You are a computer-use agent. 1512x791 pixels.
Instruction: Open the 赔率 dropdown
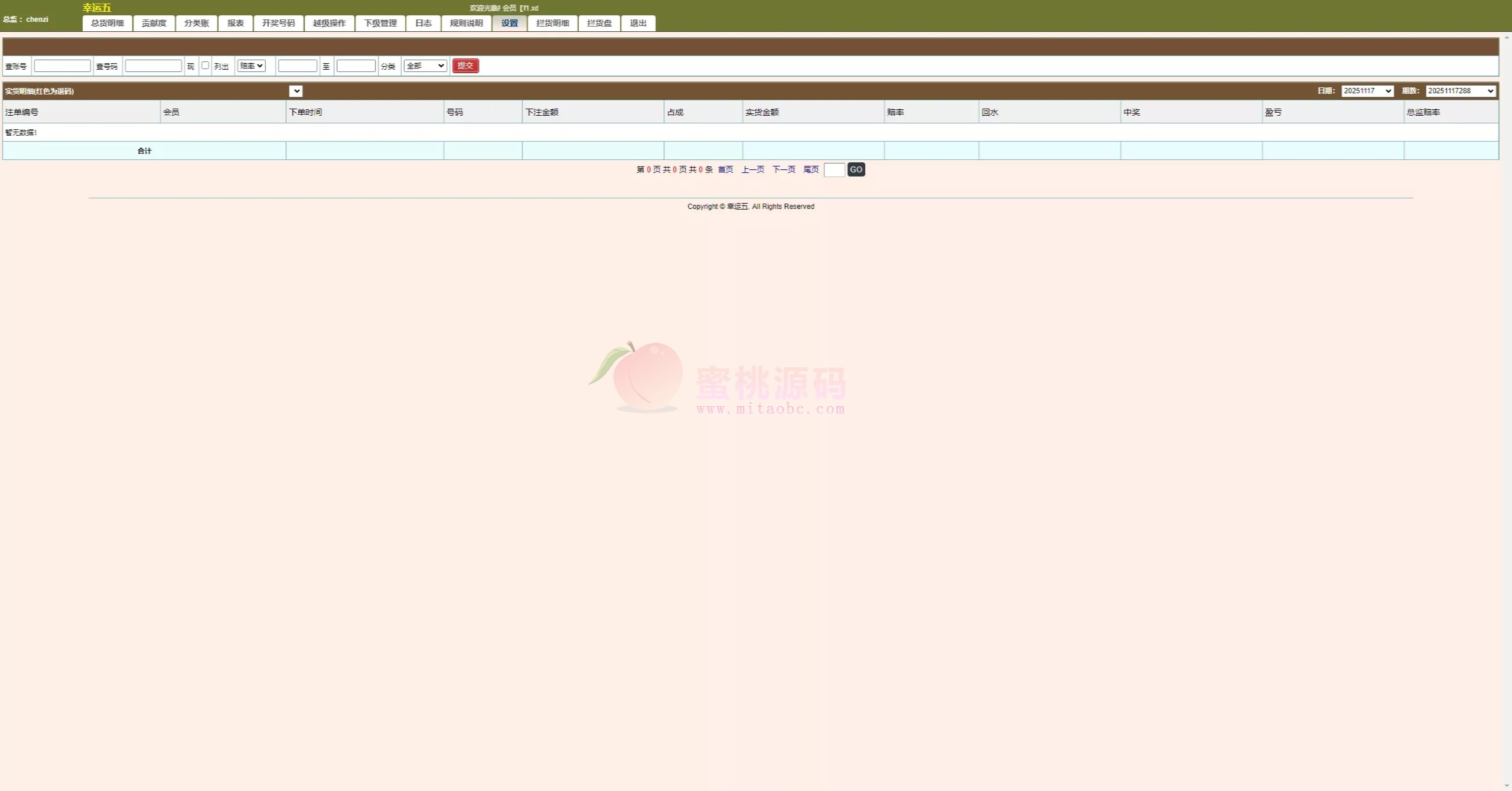click(x=251, y=66)
